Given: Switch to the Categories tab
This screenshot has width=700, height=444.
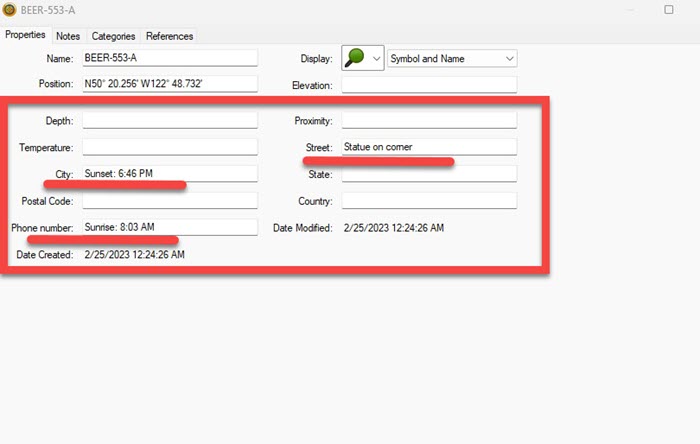Looking at the screenshot, I should (x=113, y=36).
